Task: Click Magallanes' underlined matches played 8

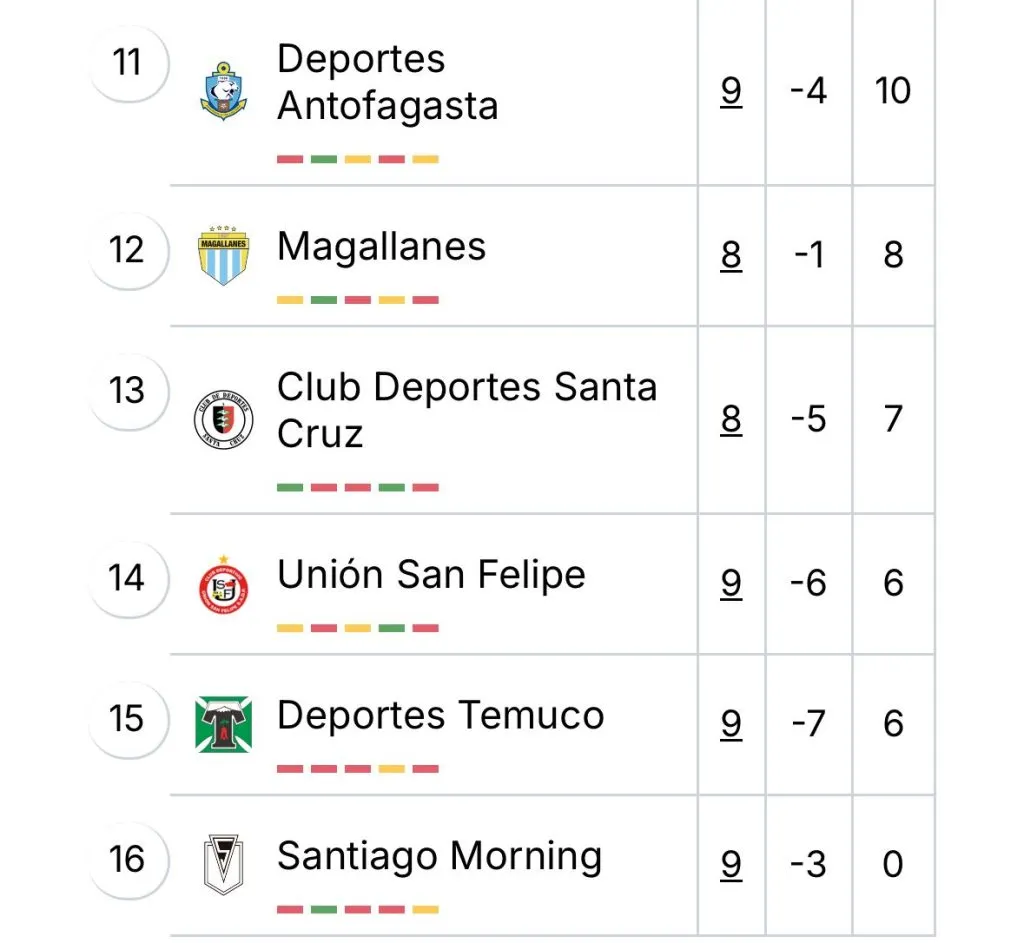Action: 731,255
